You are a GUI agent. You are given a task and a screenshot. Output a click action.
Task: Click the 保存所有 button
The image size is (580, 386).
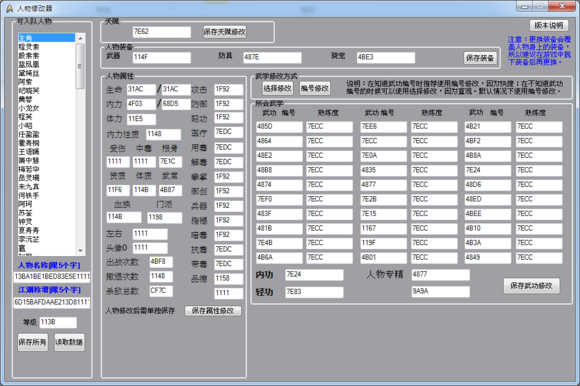coord(33,342)
